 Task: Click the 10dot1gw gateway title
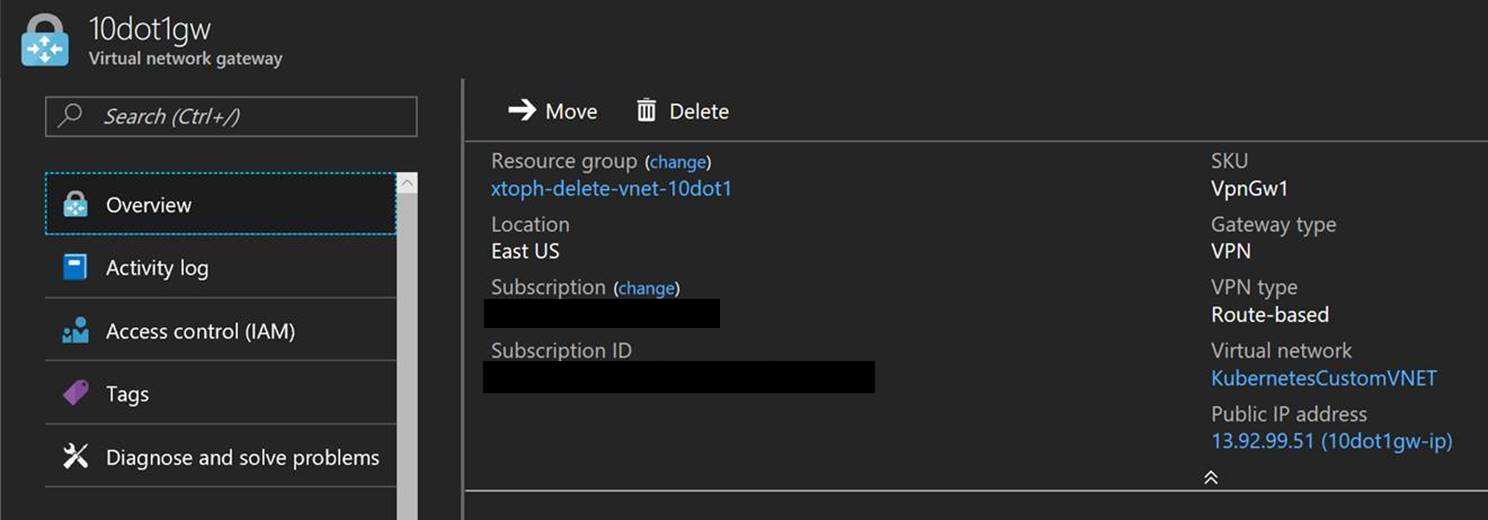(x=150, y=28)
